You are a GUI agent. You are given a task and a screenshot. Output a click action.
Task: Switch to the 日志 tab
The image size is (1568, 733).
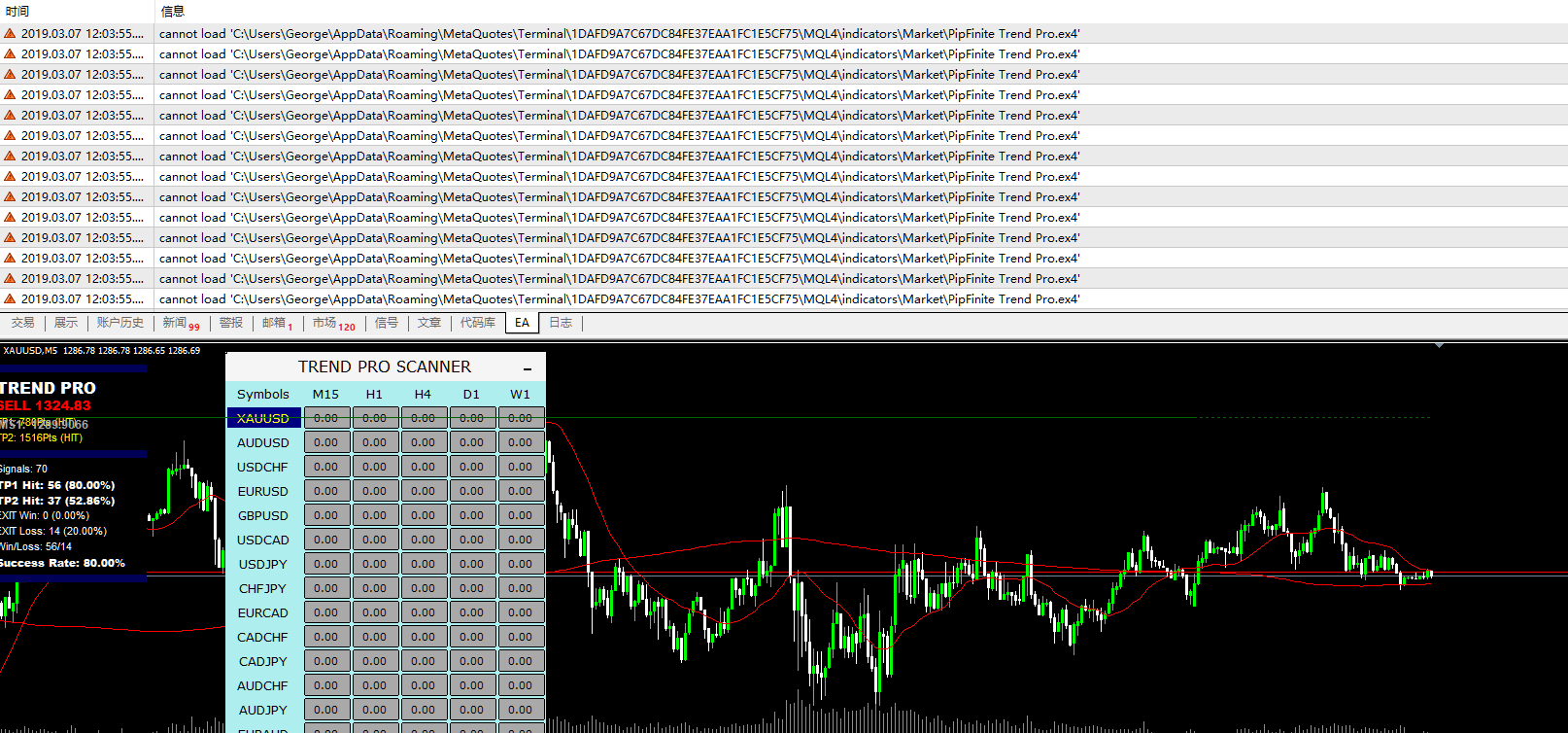click(561, 323)
